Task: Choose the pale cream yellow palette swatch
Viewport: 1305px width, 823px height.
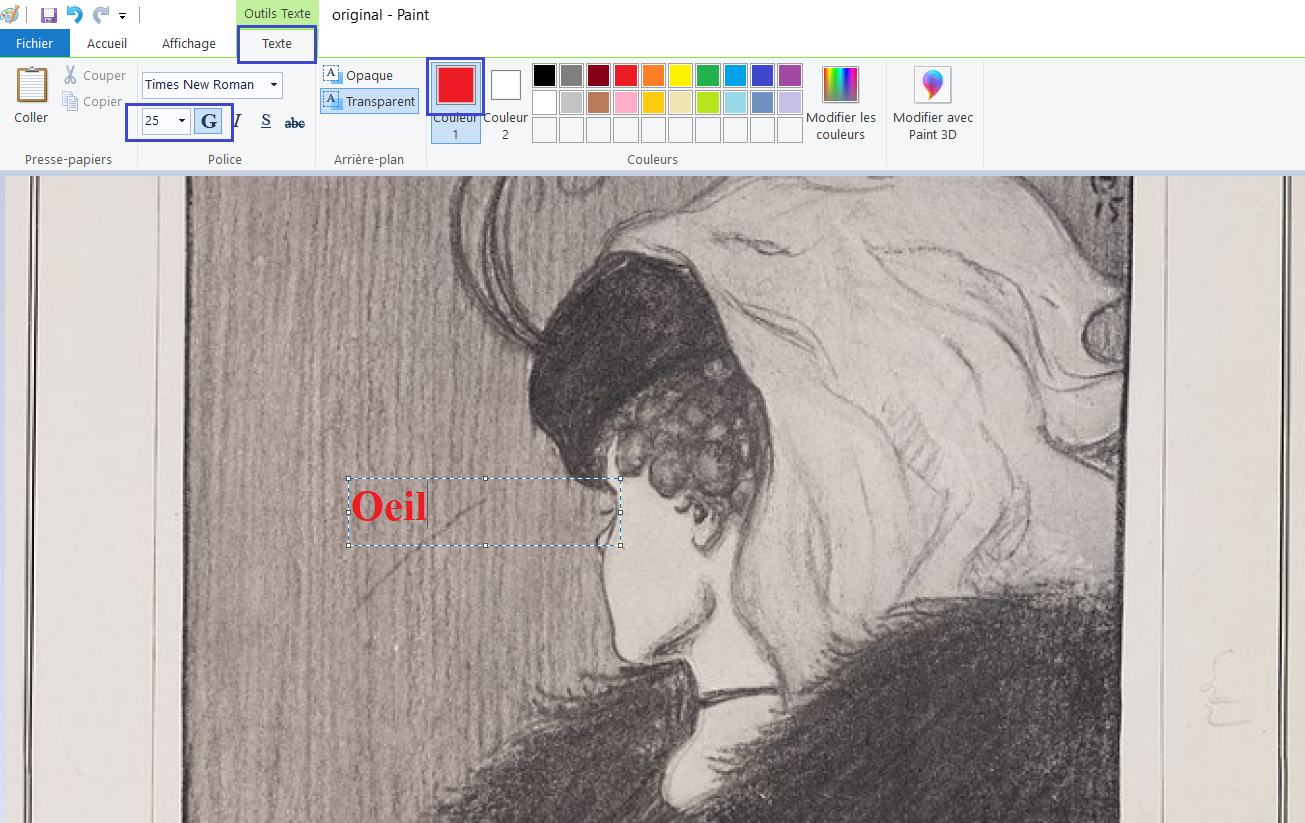Action: [681, 102]
